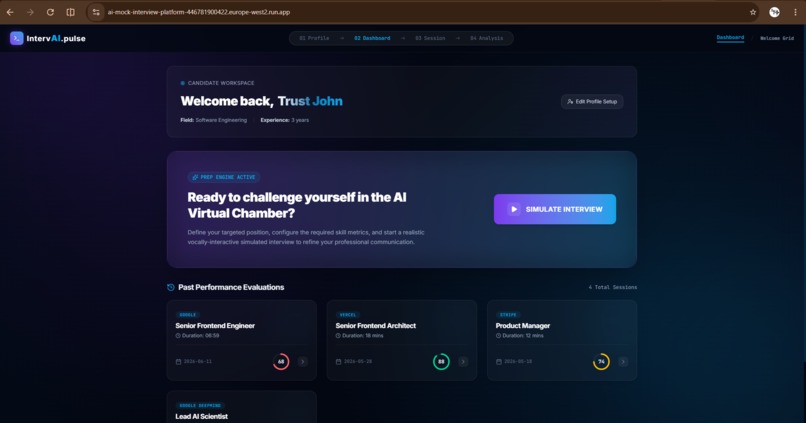Viewport: 806px width, 423px height.
Task: Click the Edit Profile Setup button
Action: [592, 102]
